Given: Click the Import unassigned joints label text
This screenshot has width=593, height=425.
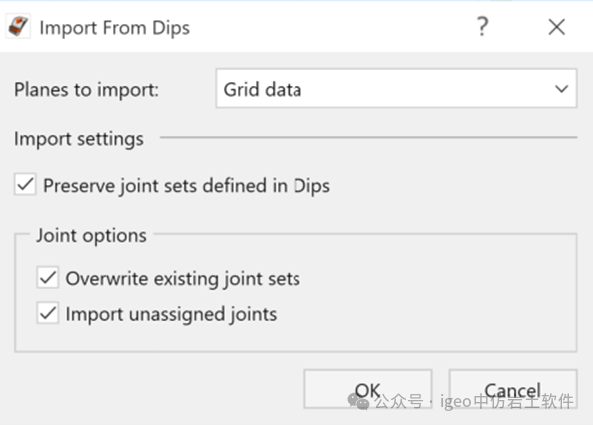Looking at the screenshot, I should [171, 315].
